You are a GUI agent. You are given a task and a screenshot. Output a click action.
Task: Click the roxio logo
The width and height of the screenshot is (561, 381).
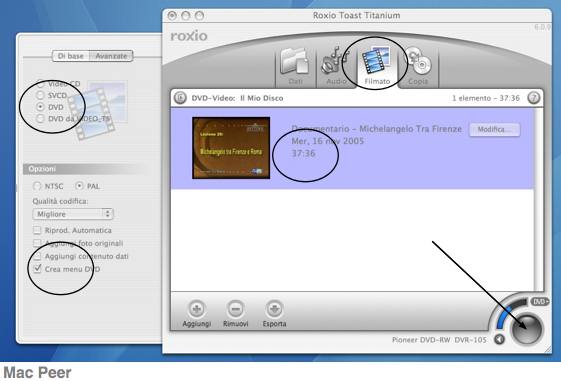(189, 36)
